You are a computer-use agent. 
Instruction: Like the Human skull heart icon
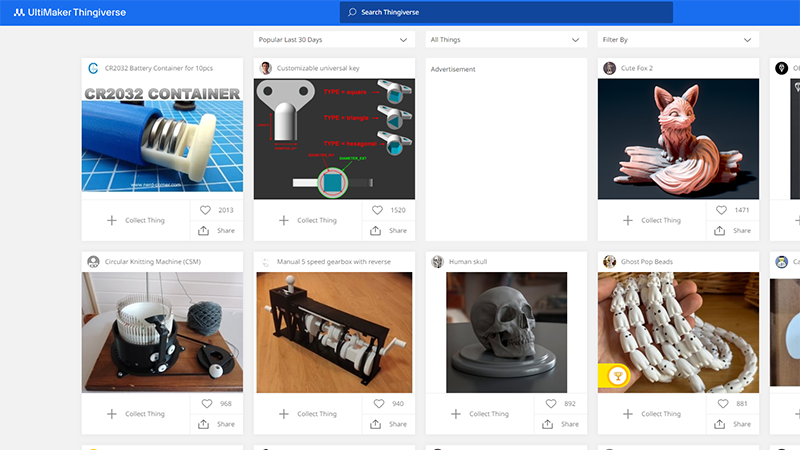(551, 403)
